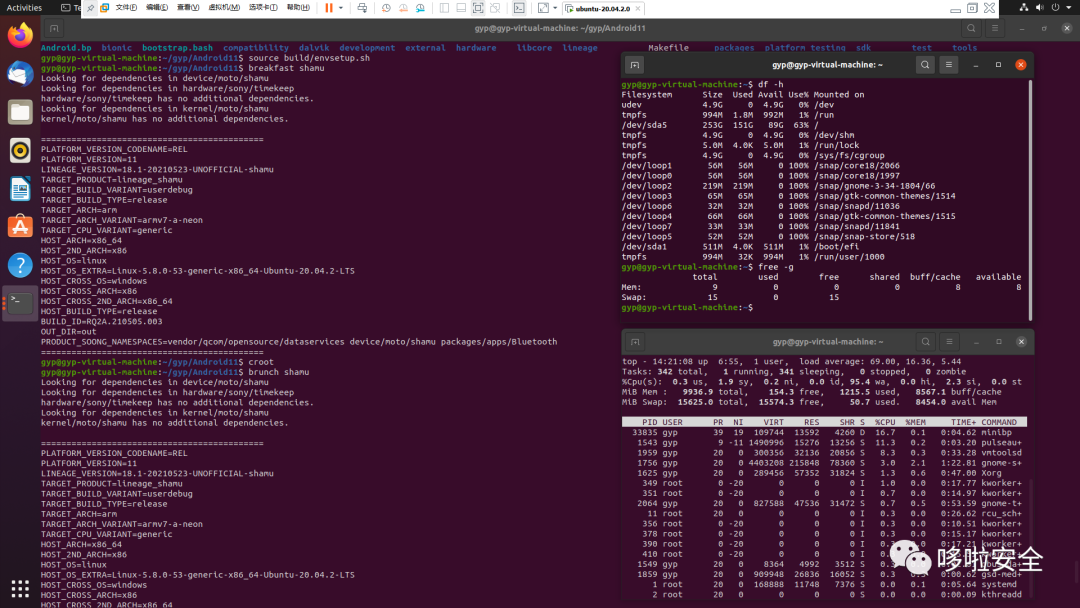Click the 'Android.bp' file name
1080x608 pixels.
66,48
